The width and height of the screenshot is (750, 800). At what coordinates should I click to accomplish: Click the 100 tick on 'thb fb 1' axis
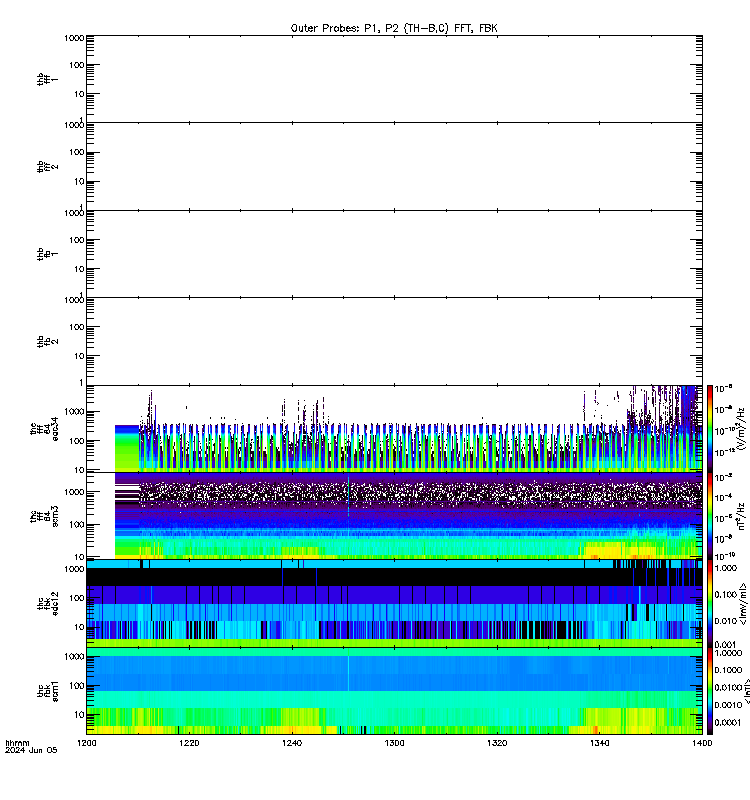pos(77,240)
